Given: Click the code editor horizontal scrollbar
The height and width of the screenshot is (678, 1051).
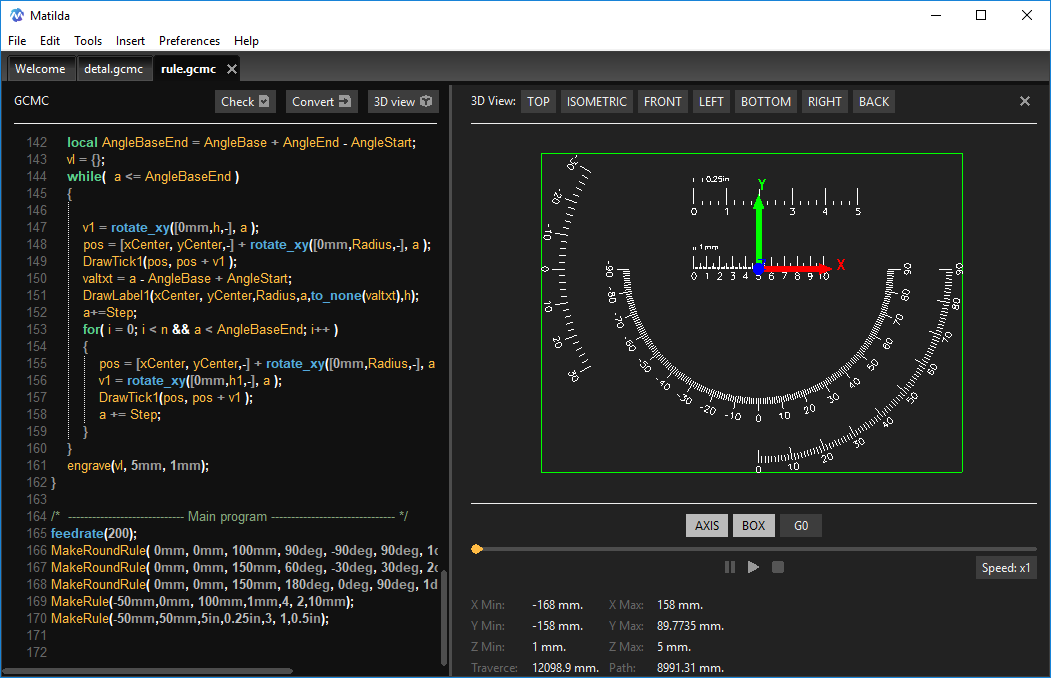Looking at the screenshot, I should (150, 671).
